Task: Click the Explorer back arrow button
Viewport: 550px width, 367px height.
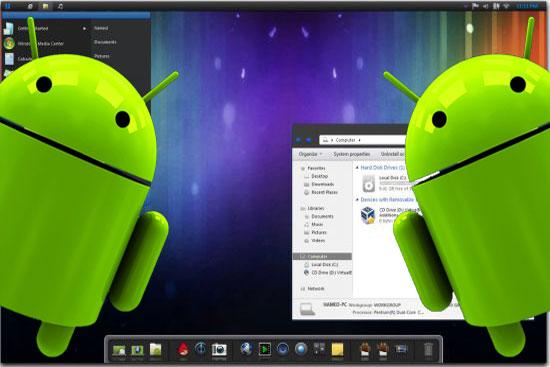Action: (x=298, y=140)
